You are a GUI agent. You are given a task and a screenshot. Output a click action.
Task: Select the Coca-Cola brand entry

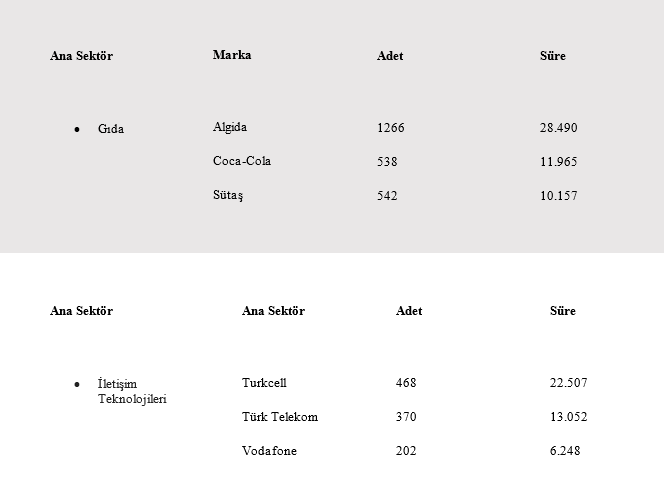[x=242, y=161]
